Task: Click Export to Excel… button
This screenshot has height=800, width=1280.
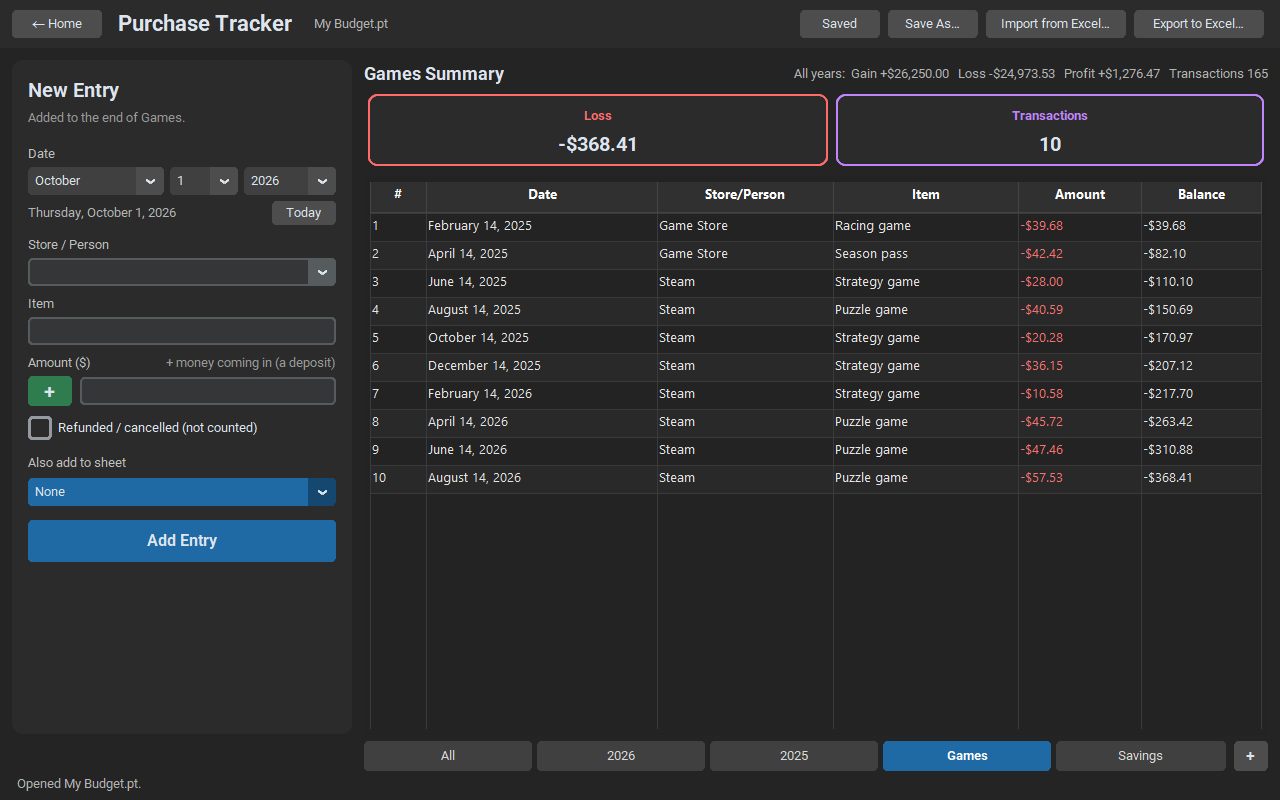Action: (x=1199, y=24)
